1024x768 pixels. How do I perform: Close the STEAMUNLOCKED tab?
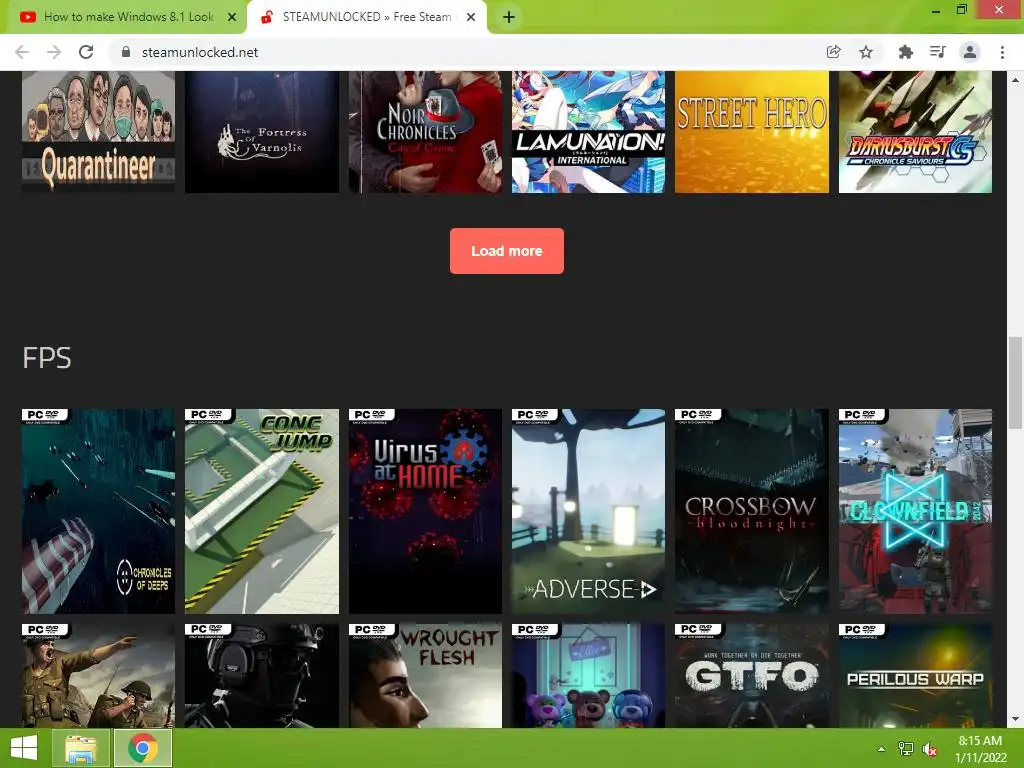tap(471, 17)
